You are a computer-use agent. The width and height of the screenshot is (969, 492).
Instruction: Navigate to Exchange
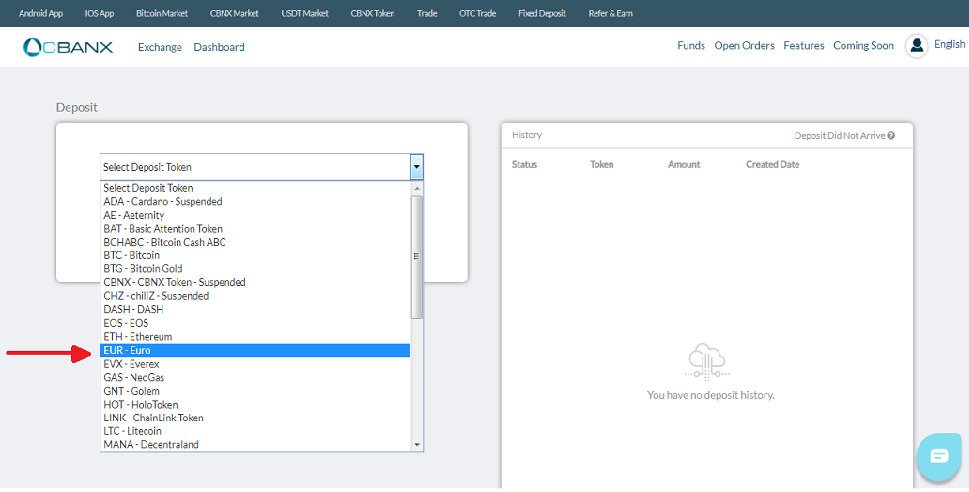[x=160, y=47]
